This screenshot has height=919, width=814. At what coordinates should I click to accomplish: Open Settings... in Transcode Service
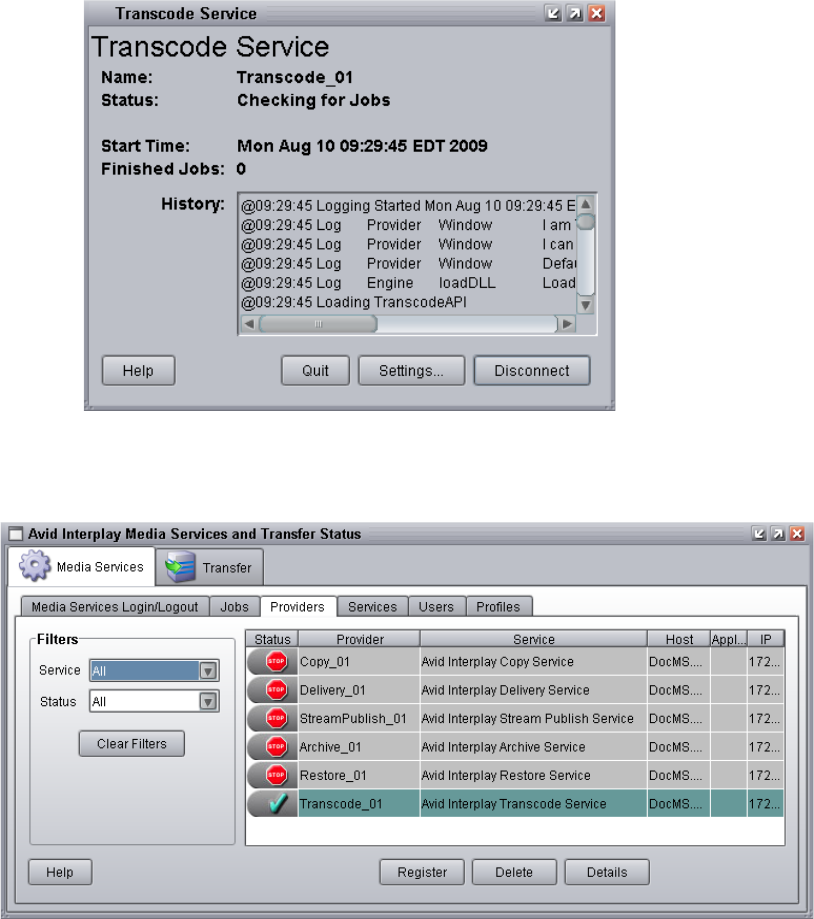(x=411, y=370)
